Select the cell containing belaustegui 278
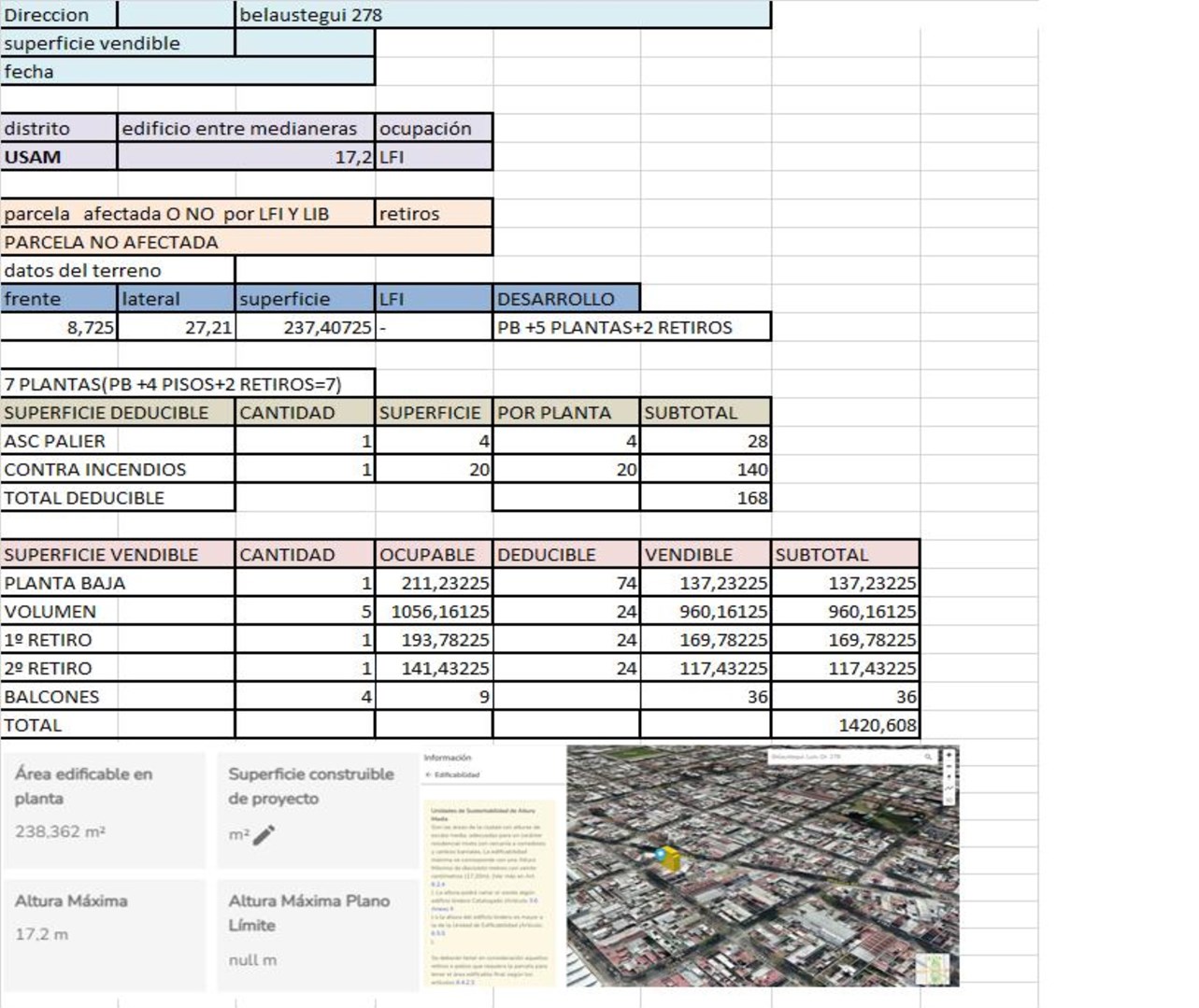Viewport: 1199px width, 1008px height. tap(504, 15)
